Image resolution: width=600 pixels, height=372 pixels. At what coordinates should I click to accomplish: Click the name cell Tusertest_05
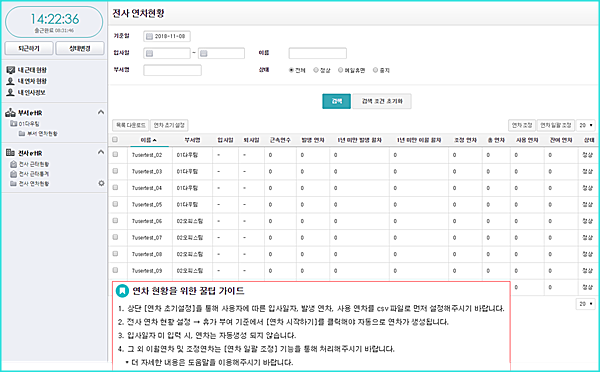click(147, 204)
